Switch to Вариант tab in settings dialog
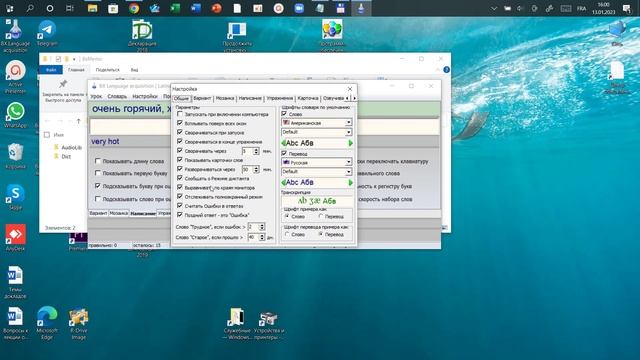 202,98
